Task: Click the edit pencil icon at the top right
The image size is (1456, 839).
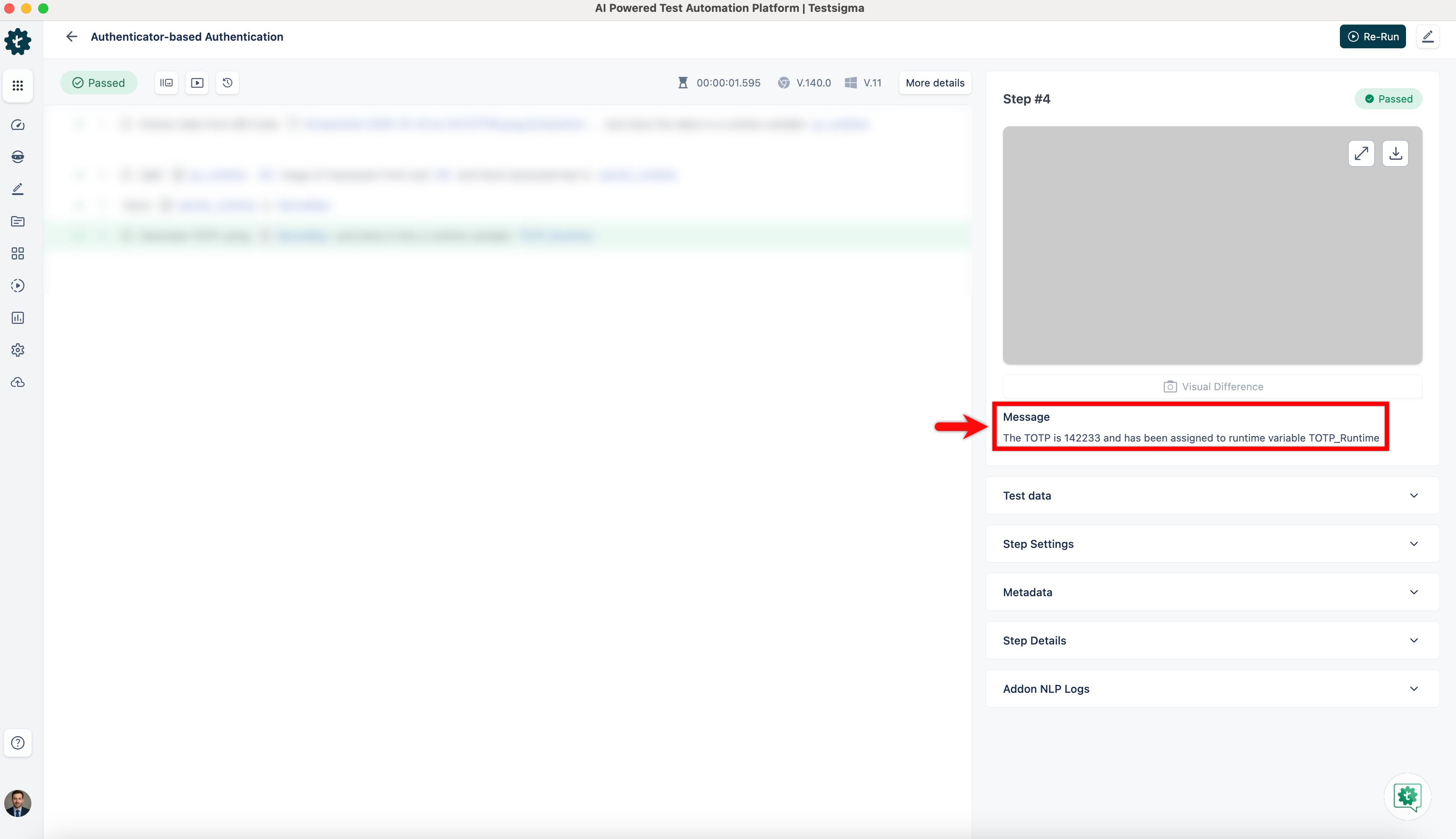Action: pyautogui.click(x=1428, y=37)
